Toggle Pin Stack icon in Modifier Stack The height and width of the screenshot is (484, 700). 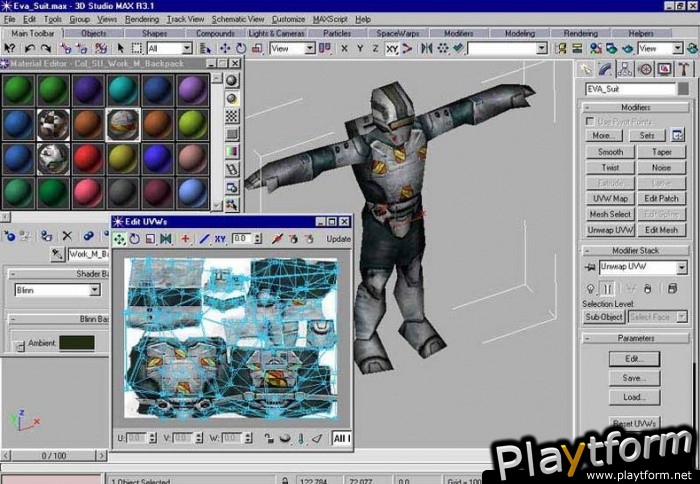click(x=590, y=267)
